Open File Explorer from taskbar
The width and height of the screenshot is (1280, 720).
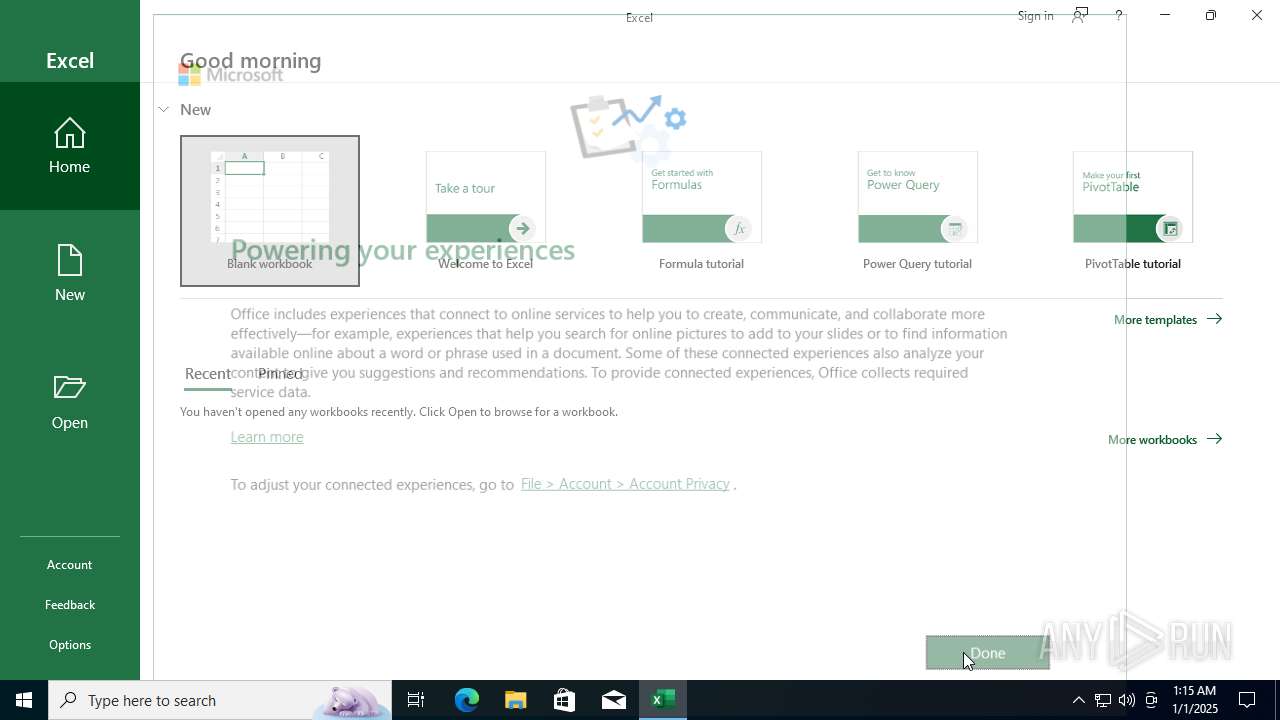pyautogui.click(x=516, y=700)
